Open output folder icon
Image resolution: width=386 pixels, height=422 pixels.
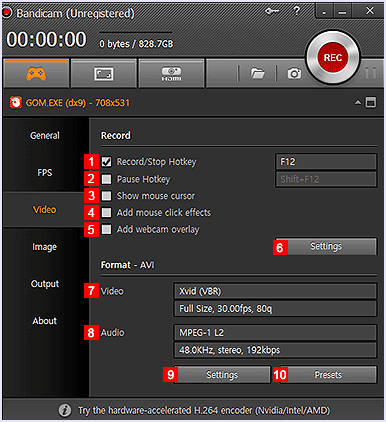[x=257, y=73]
